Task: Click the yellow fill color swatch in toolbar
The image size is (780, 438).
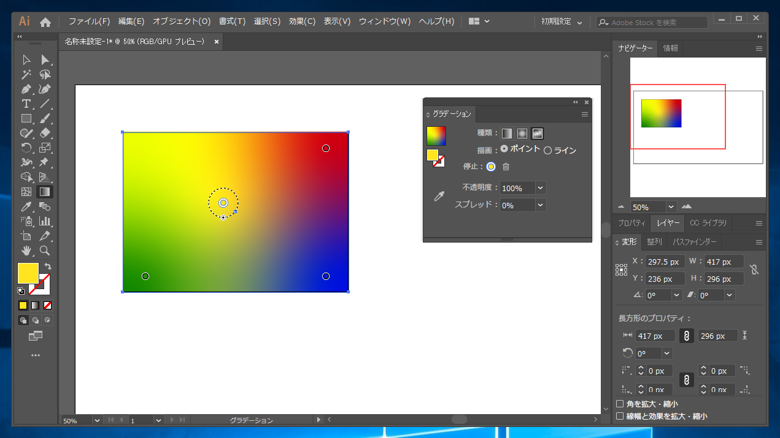Action: coord(28,273)
